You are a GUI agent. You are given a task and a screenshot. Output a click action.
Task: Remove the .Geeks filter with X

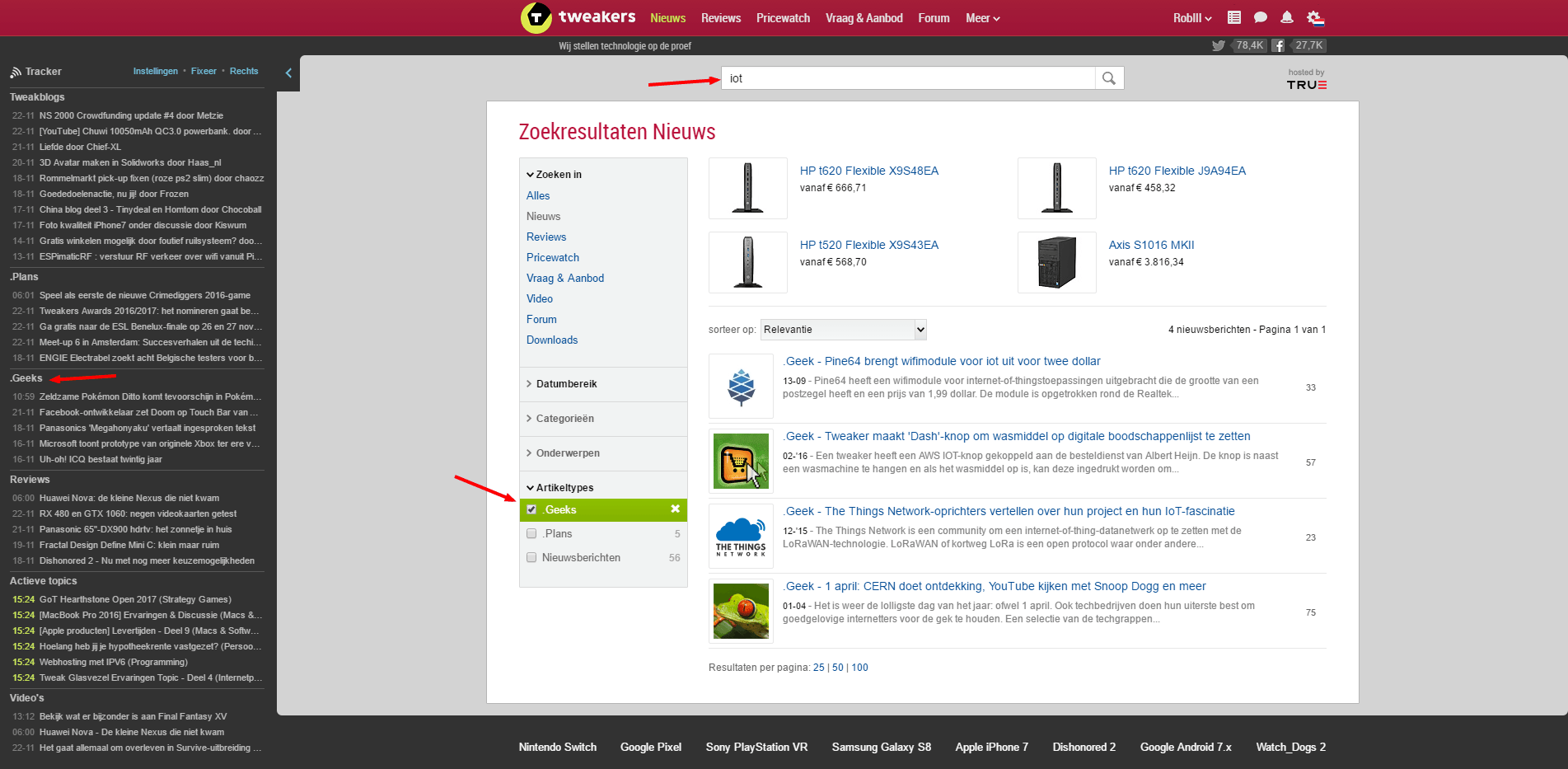coord(675,509)
